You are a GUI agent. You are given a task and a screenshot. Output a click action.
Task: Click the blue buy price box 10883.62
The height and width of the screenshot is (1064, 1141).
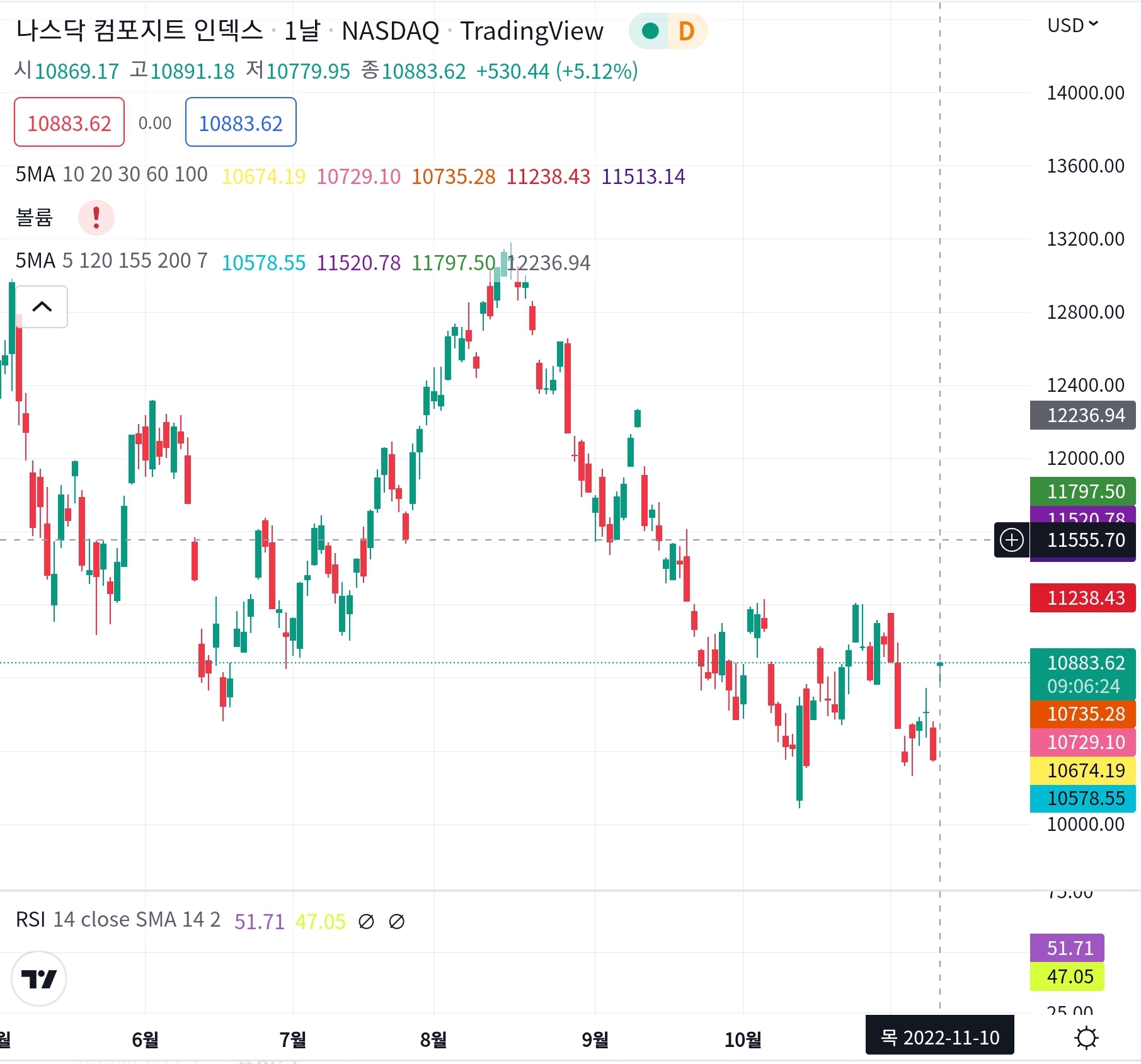(x=241, y=122)
